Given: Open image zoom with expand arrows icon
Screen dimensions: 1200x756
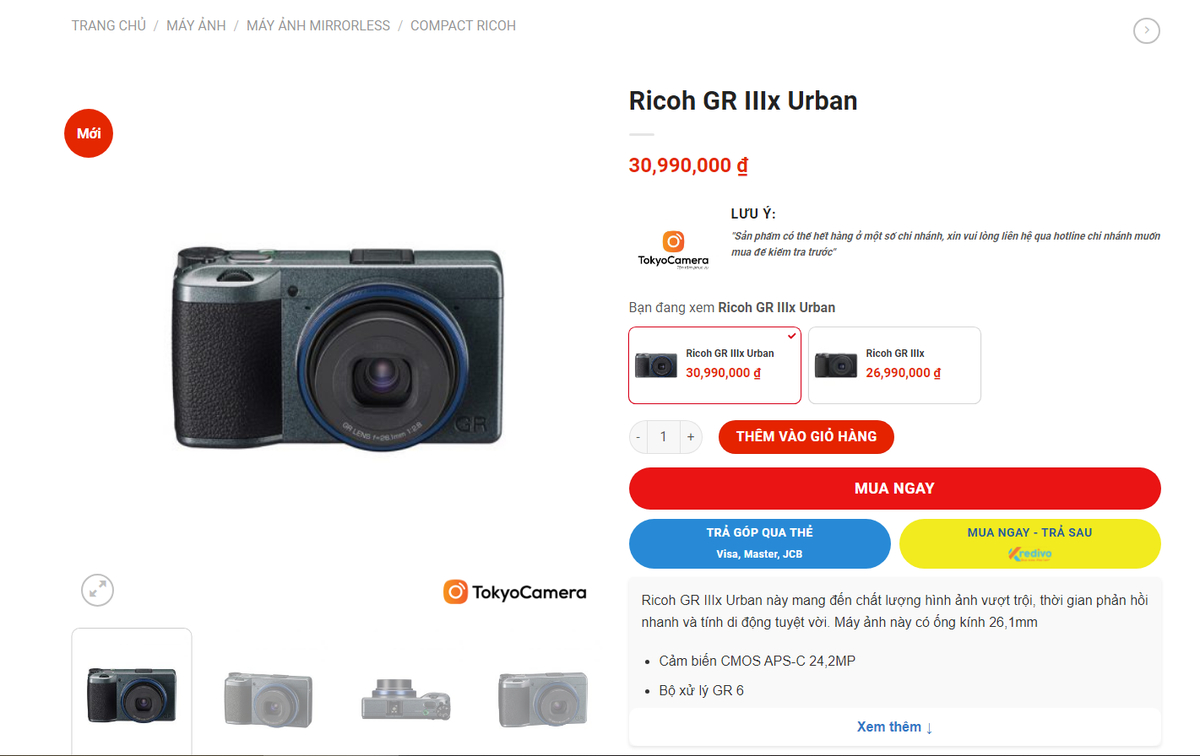Looking at the screenshot, I should pos(97,590).
